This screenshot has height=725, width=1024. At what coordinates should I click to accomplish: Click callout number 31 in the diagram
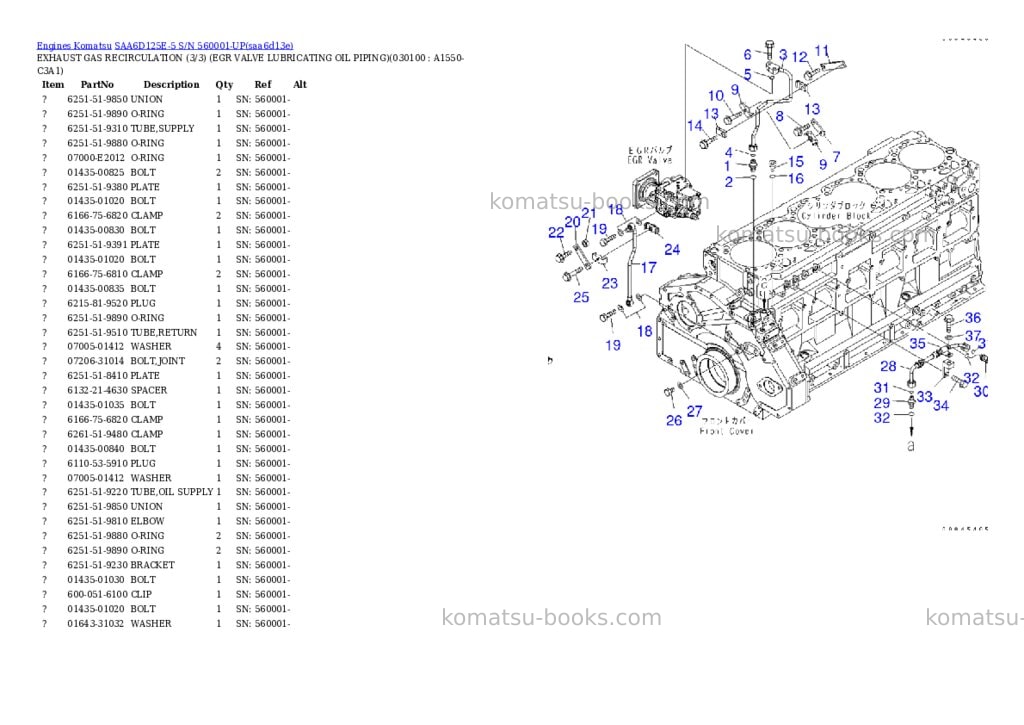882,387
